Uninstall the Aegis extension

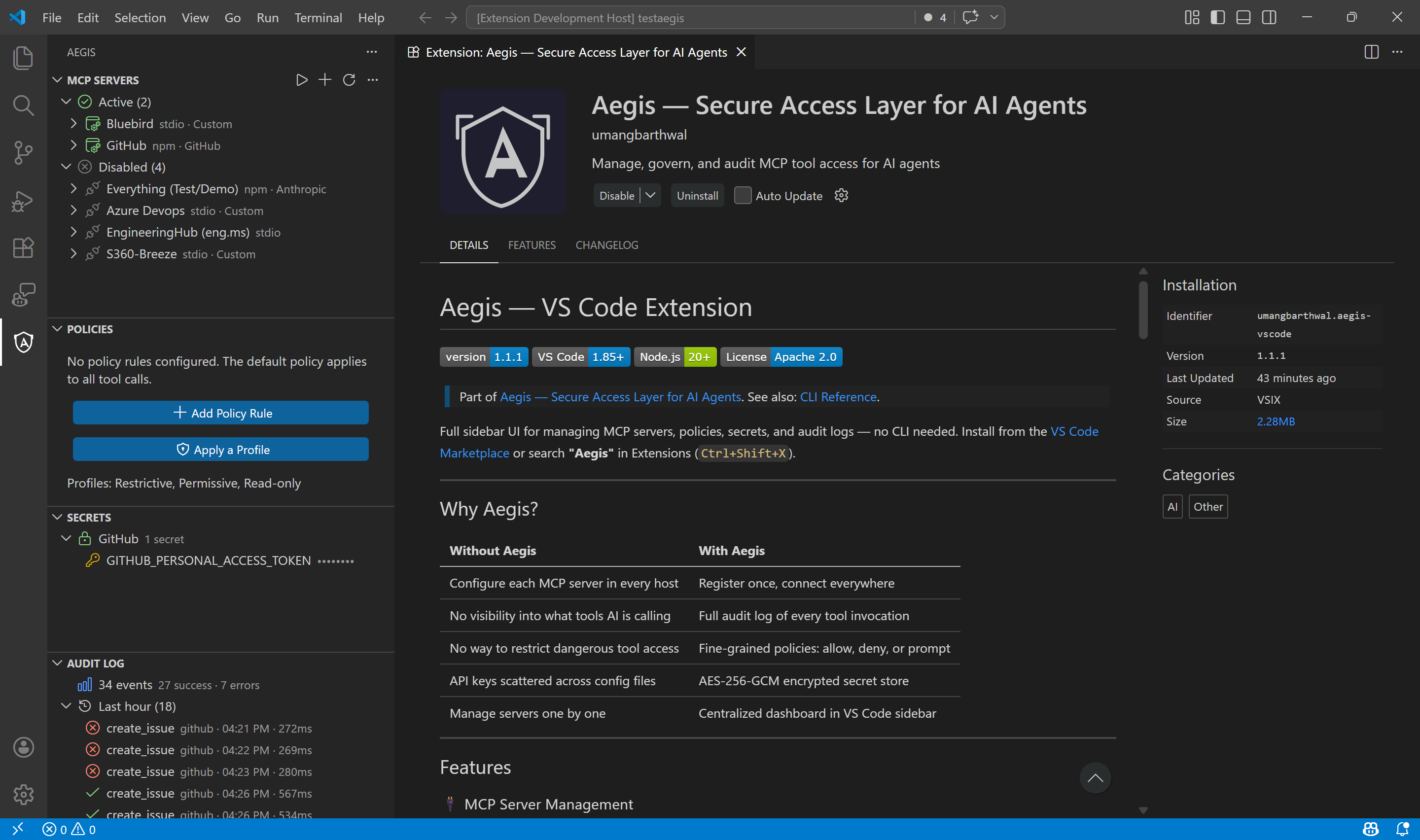point(697,195)
